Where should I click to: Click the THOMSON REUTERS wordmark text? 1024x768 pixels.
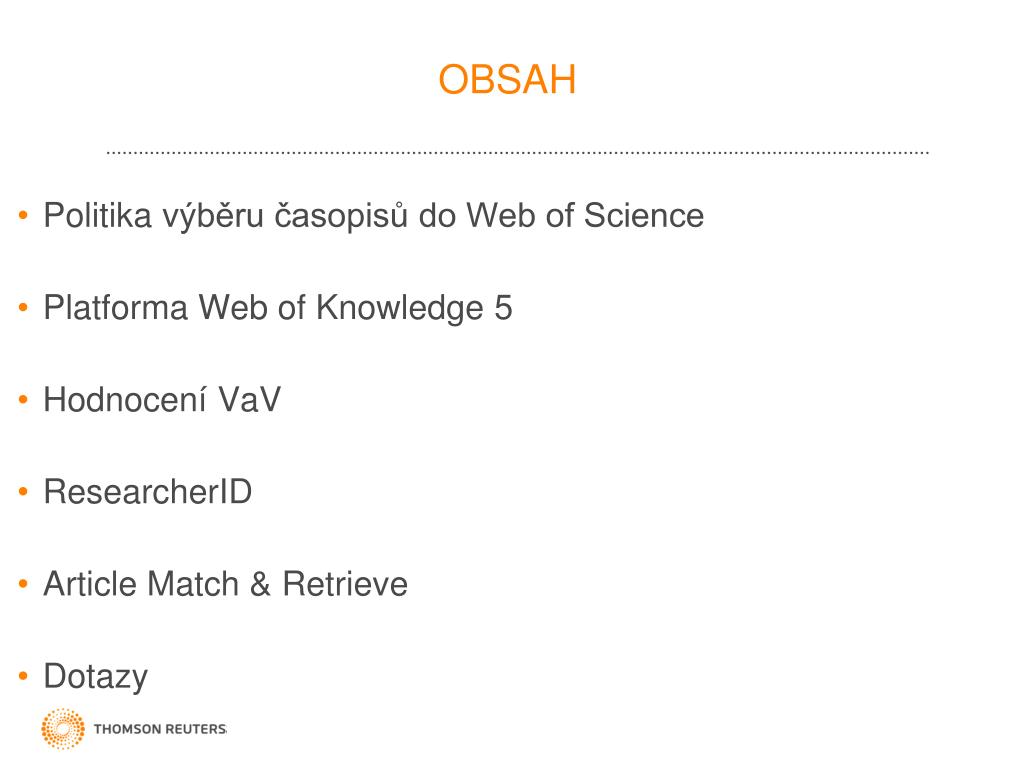tap(160, 729)
